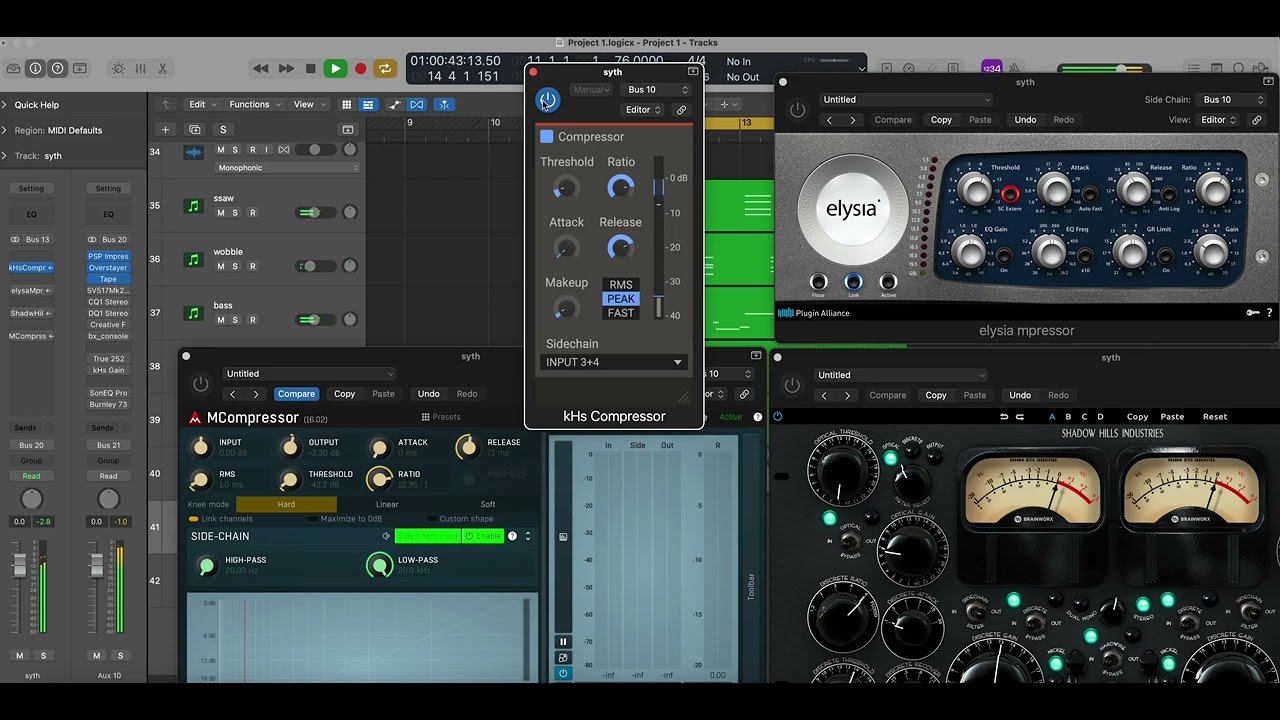
Task: Open MCompressor Presets grid
Action: point(441,417)
